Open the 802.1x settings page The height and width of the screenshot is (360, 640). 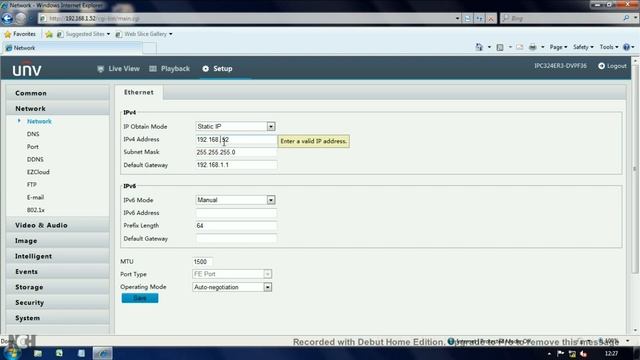(36, 210)
